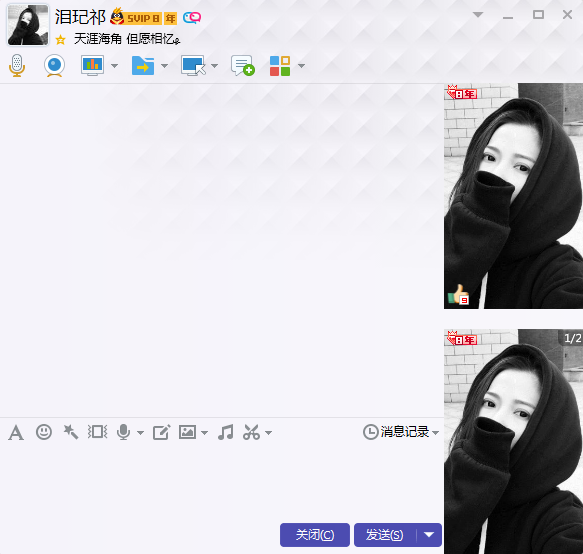Click the thumbs-up like icon on photo
The width and height of the screenshot is (583, 554).
[458, 294]
